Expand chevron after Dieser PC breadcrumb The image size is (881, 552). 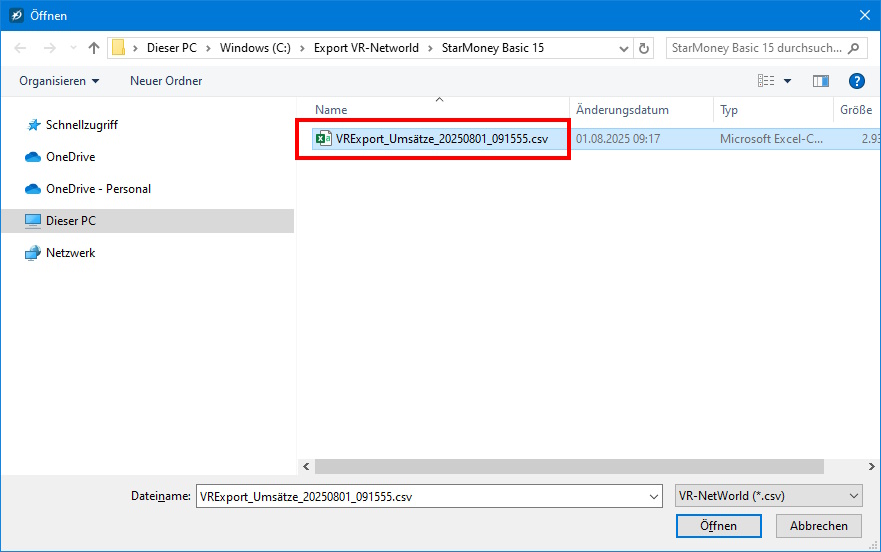(x=208, y=48)
